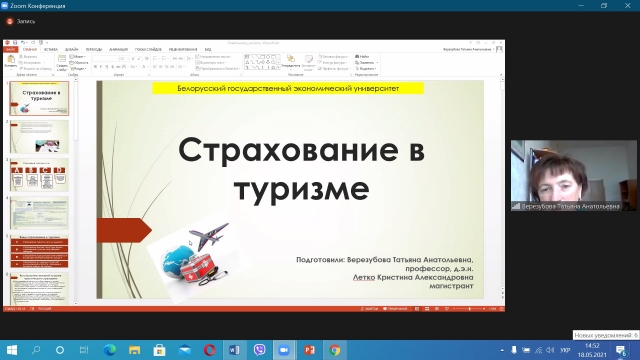Switch to Reading view icon in status bar

click(x=437, y=309)
